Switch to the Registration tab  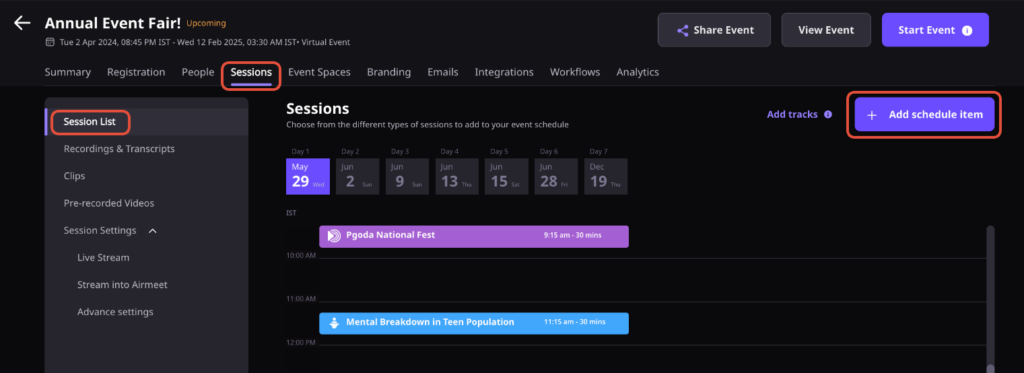pyautogui.click(x=136, y=72)
